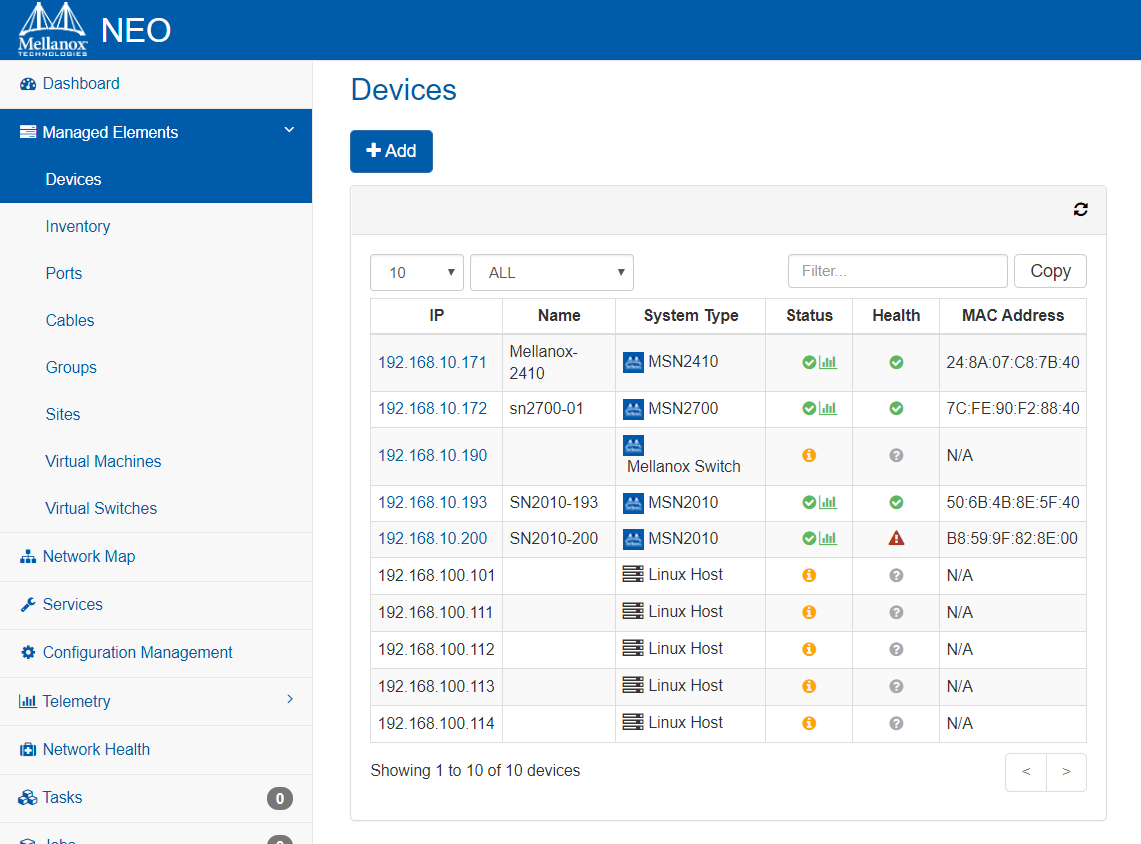Click the unknown health icon for 192.168.10.190

point(896,455)
